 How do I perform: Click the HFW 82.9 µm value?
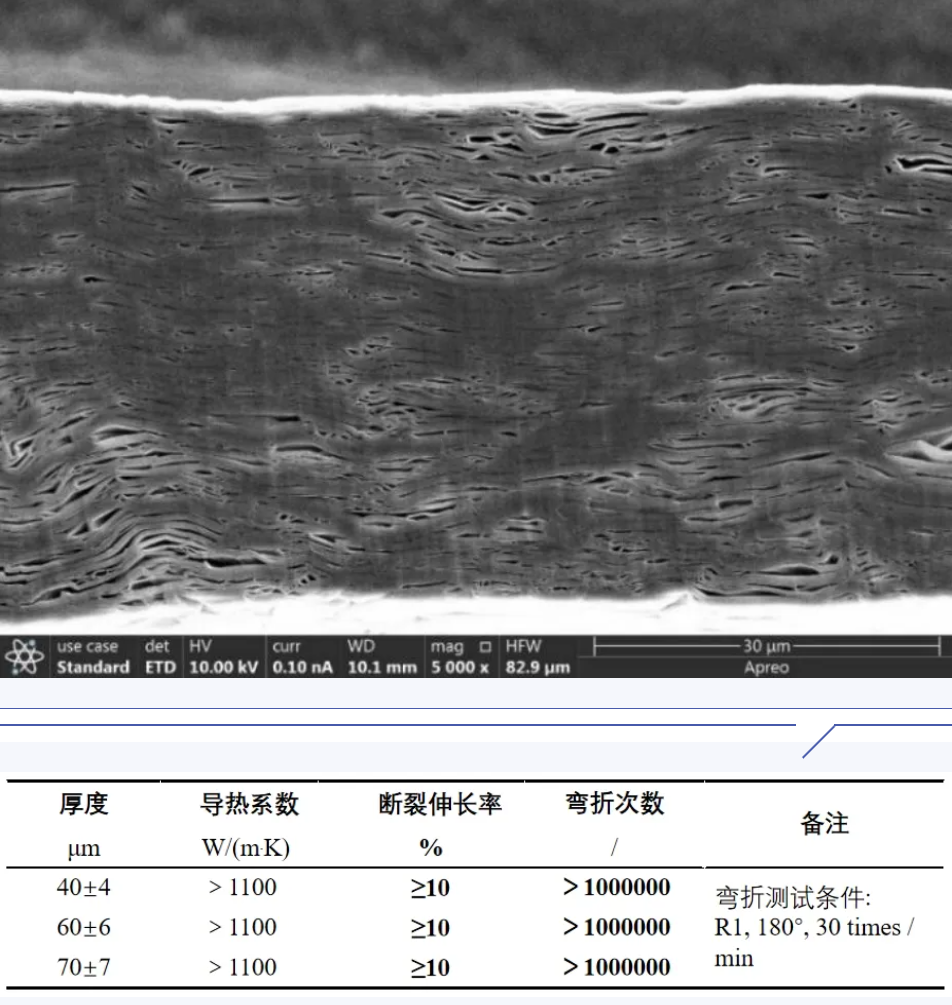(x=537, y=667)
